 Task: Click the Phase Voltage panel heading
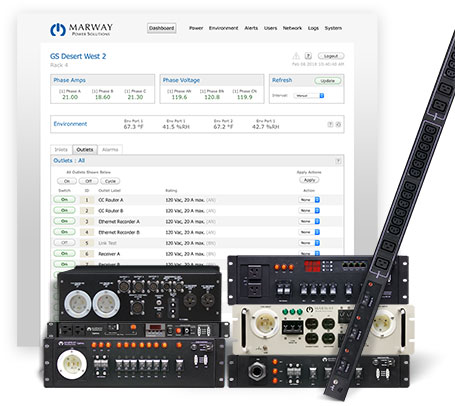181,80
